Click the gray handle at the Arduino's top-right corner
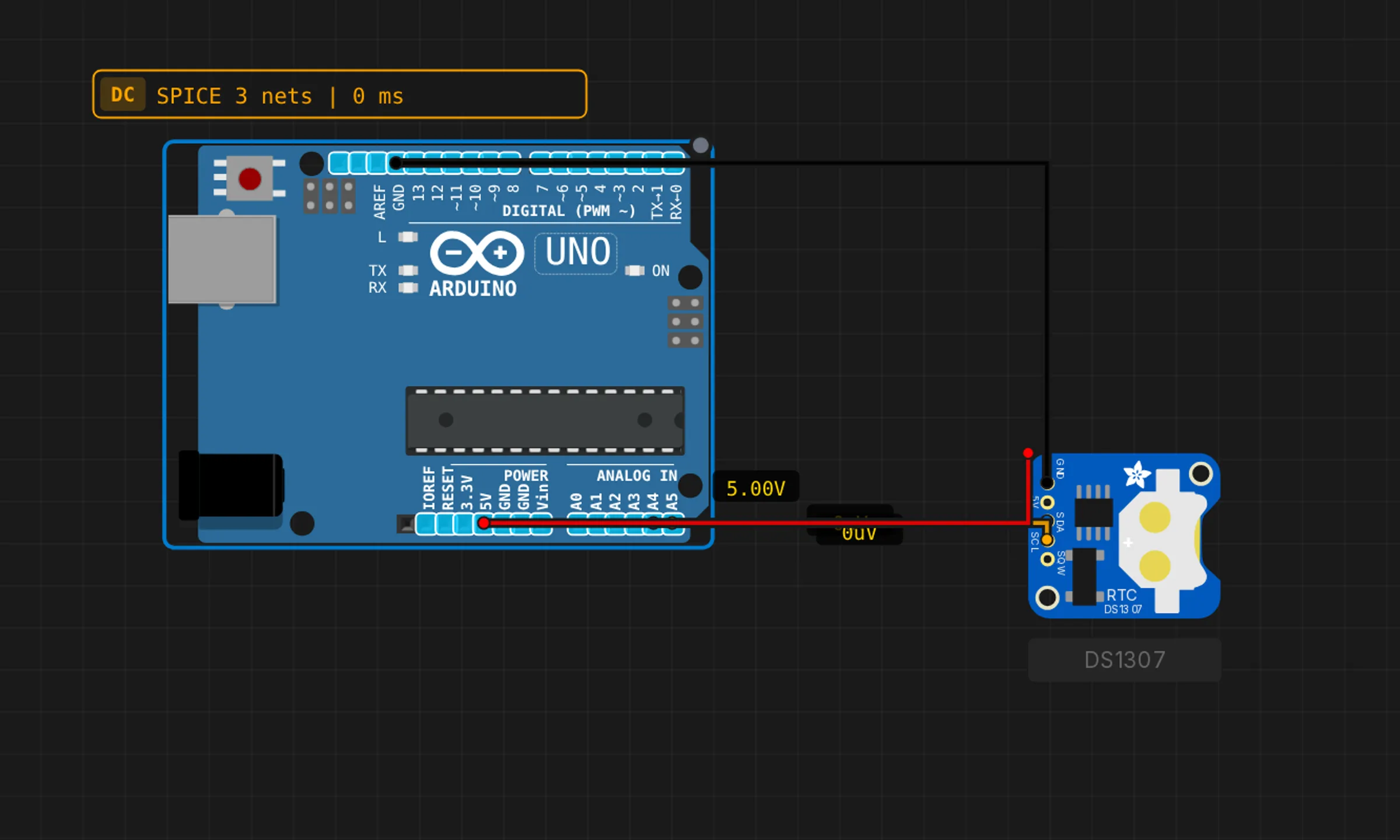Viewport: 1400px width, 840px height. click(701, 145)
